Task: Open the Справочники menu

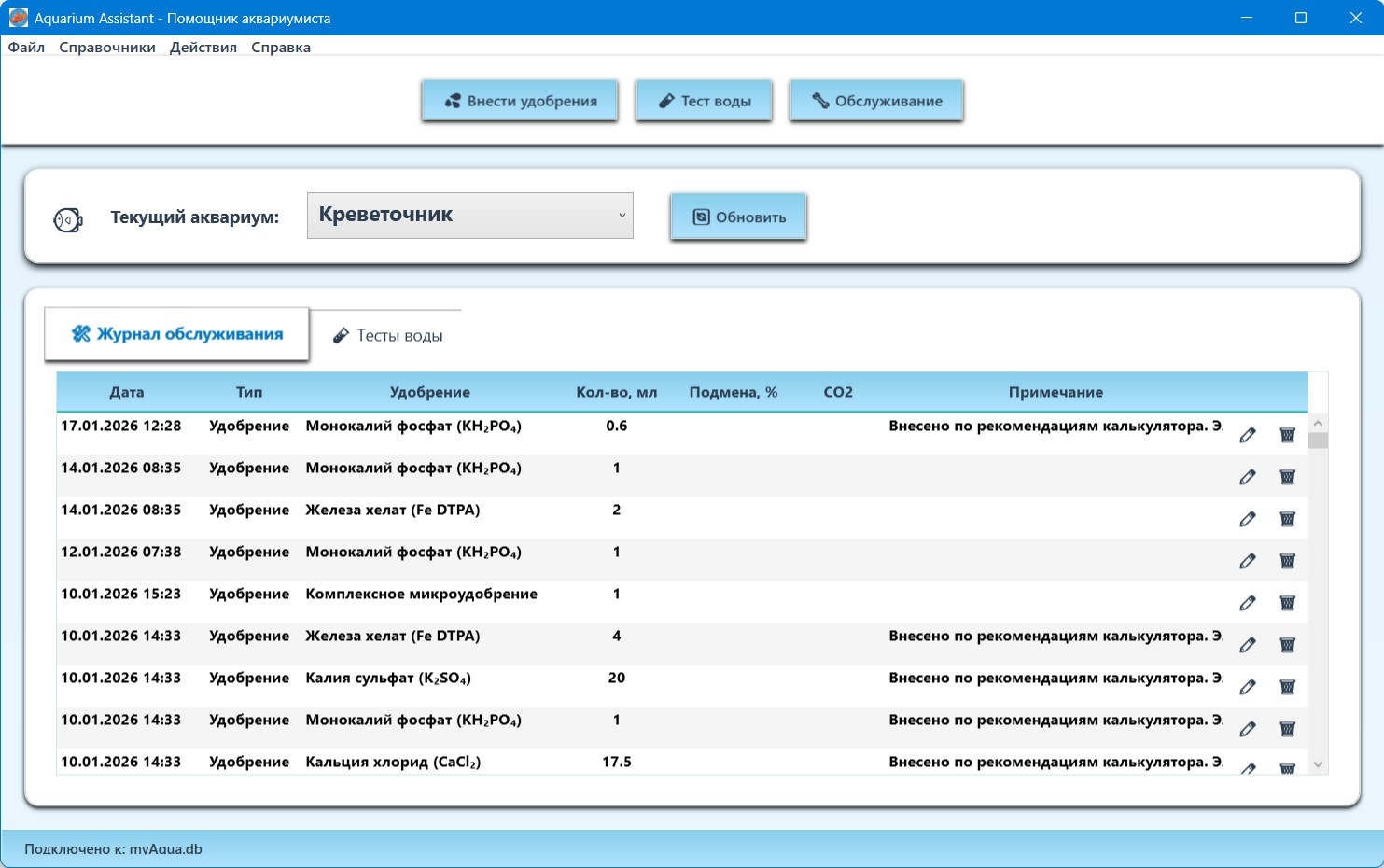Action: tap(107, 47)
